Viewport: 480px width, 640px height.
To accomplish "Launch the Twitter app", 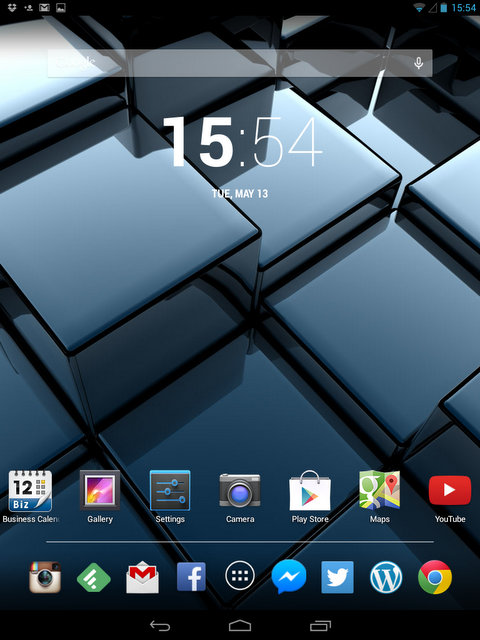I will point(338,577).
